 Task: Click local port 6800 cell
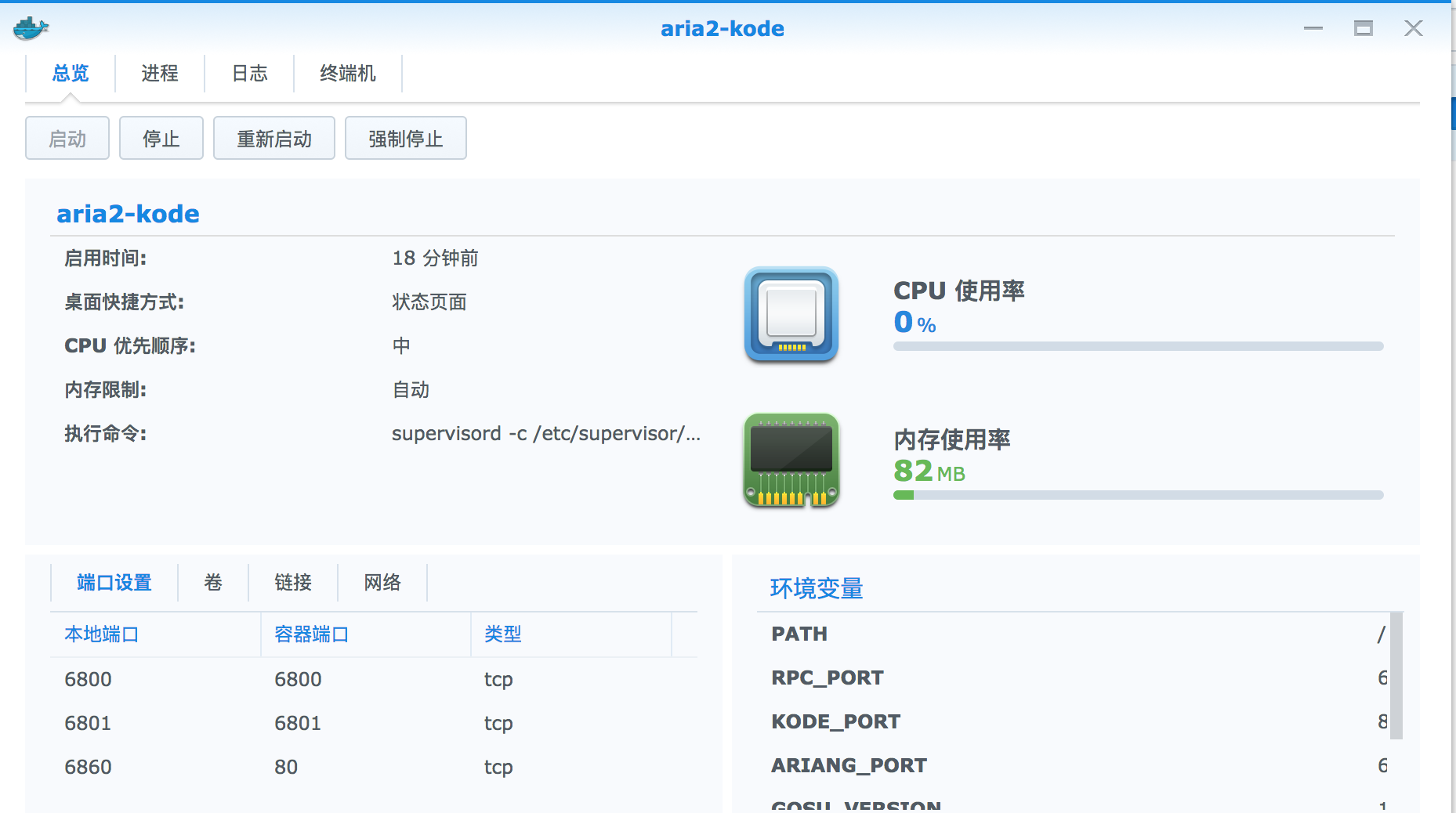(x=89, y=679)
